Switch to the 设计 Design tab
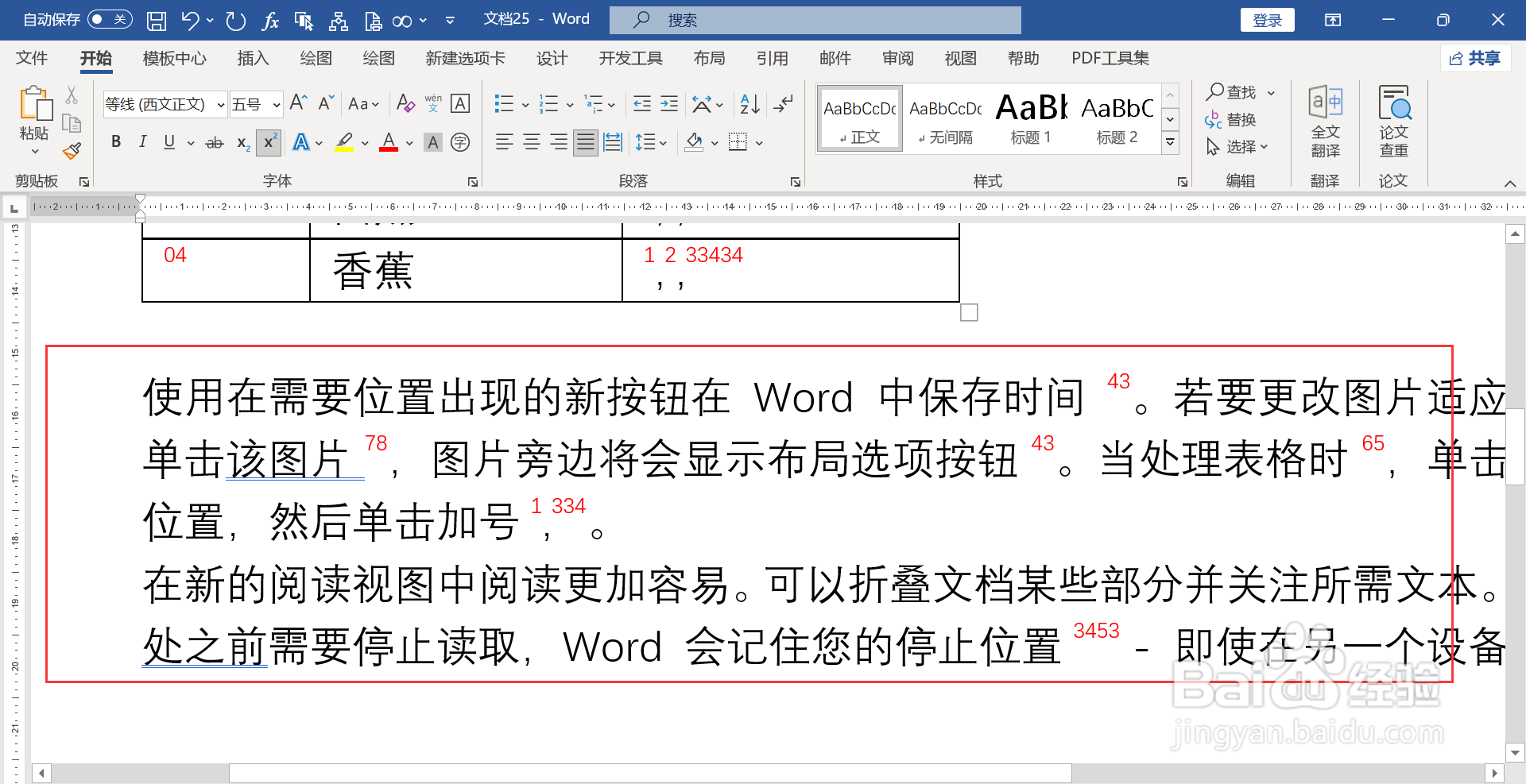Image resolution: width=1526 pixels, height=784 pixels. [x=552, y=58]
